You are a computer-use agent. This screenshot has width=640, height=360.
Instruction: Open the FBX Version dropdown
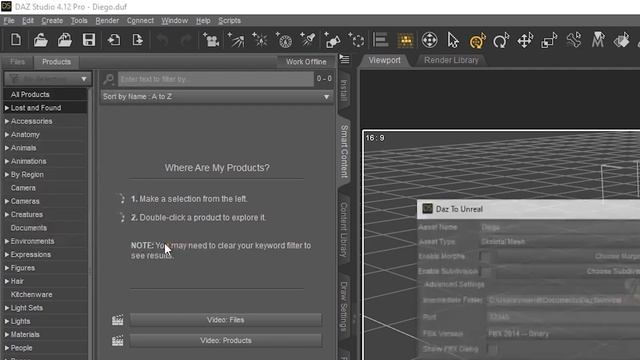point(563,333)
